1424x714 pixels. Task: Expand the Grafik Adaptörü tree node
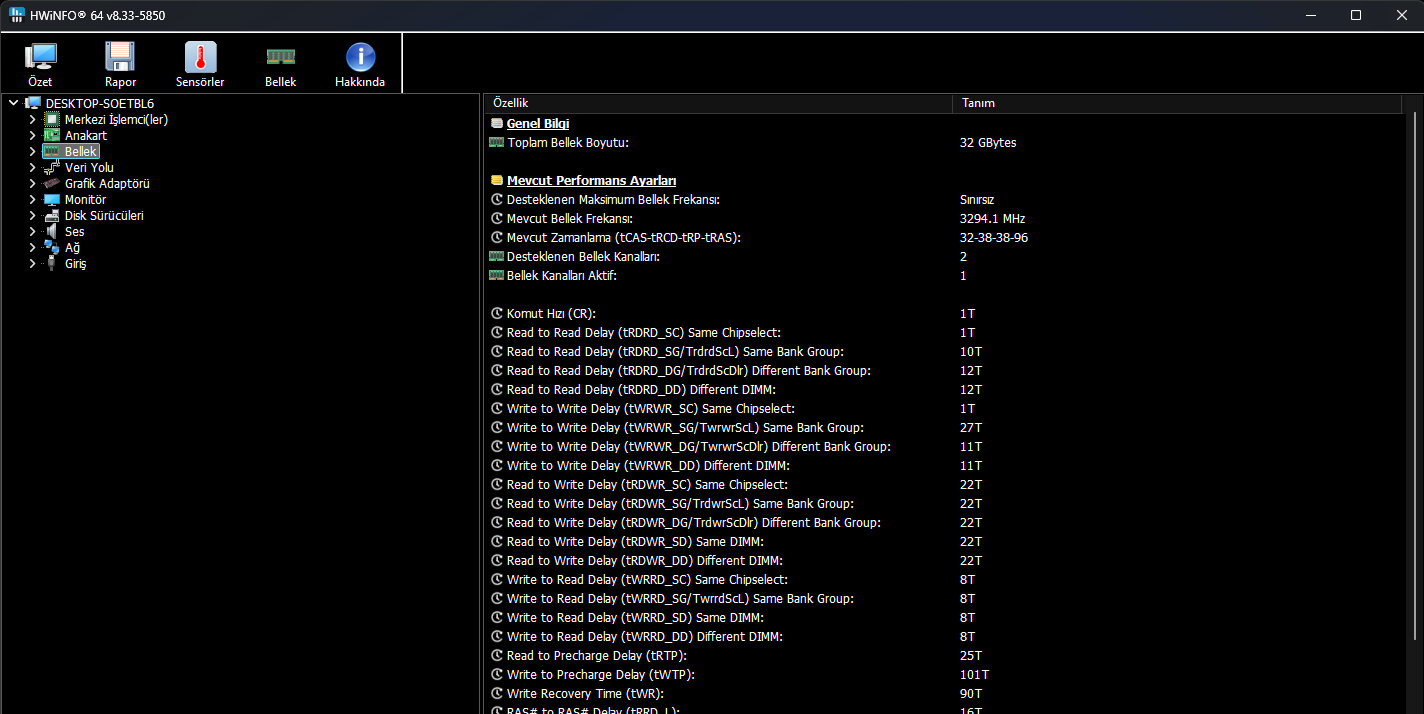click(x=32, y=183)
